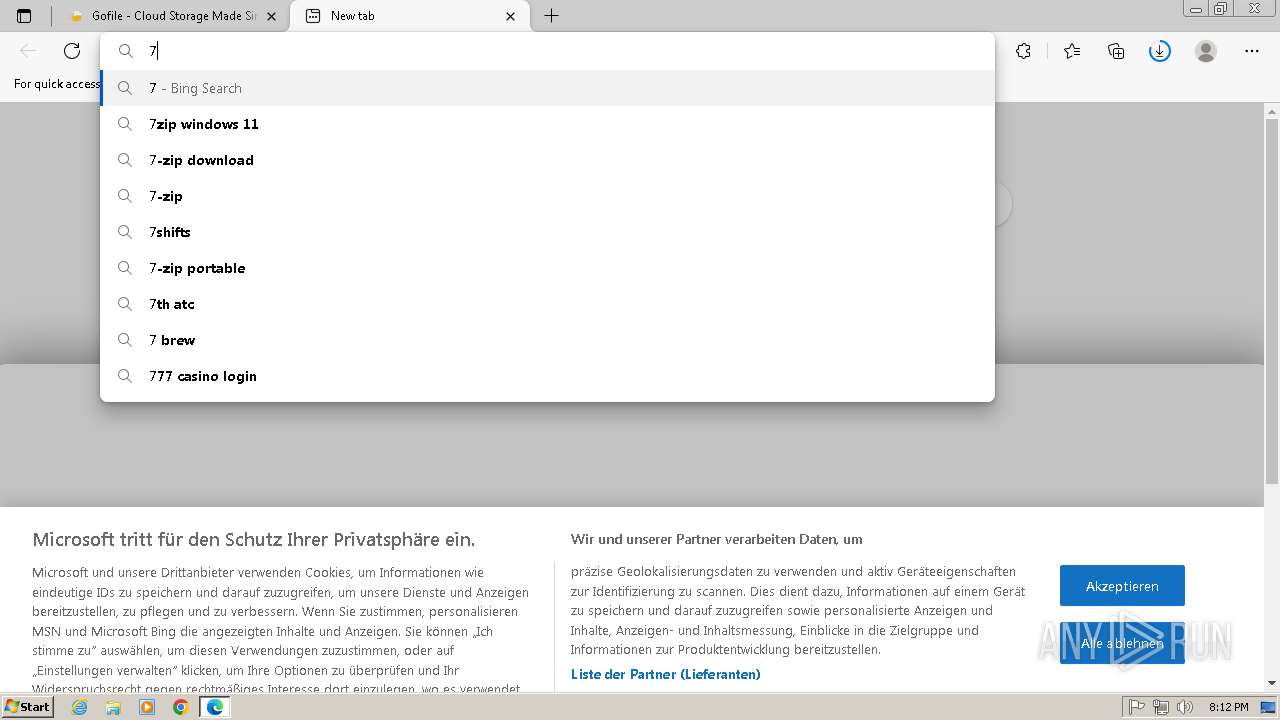This screenshot has width=1280, height=720.
Task: Close the Gofile Cloud Storage tab
Action: (271, 16)
